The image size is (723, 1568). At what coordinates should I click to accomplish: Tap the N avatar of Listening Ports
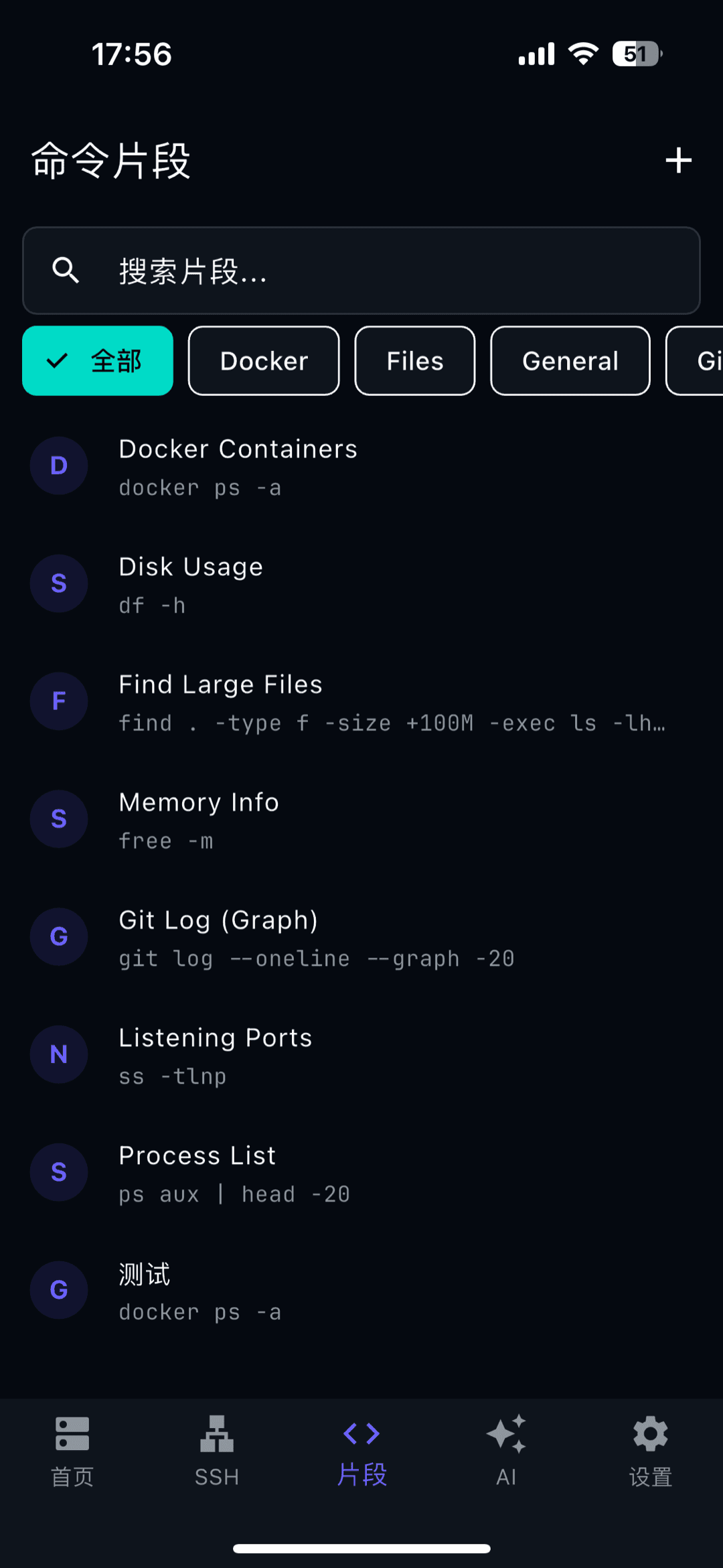coord(59,1054)
